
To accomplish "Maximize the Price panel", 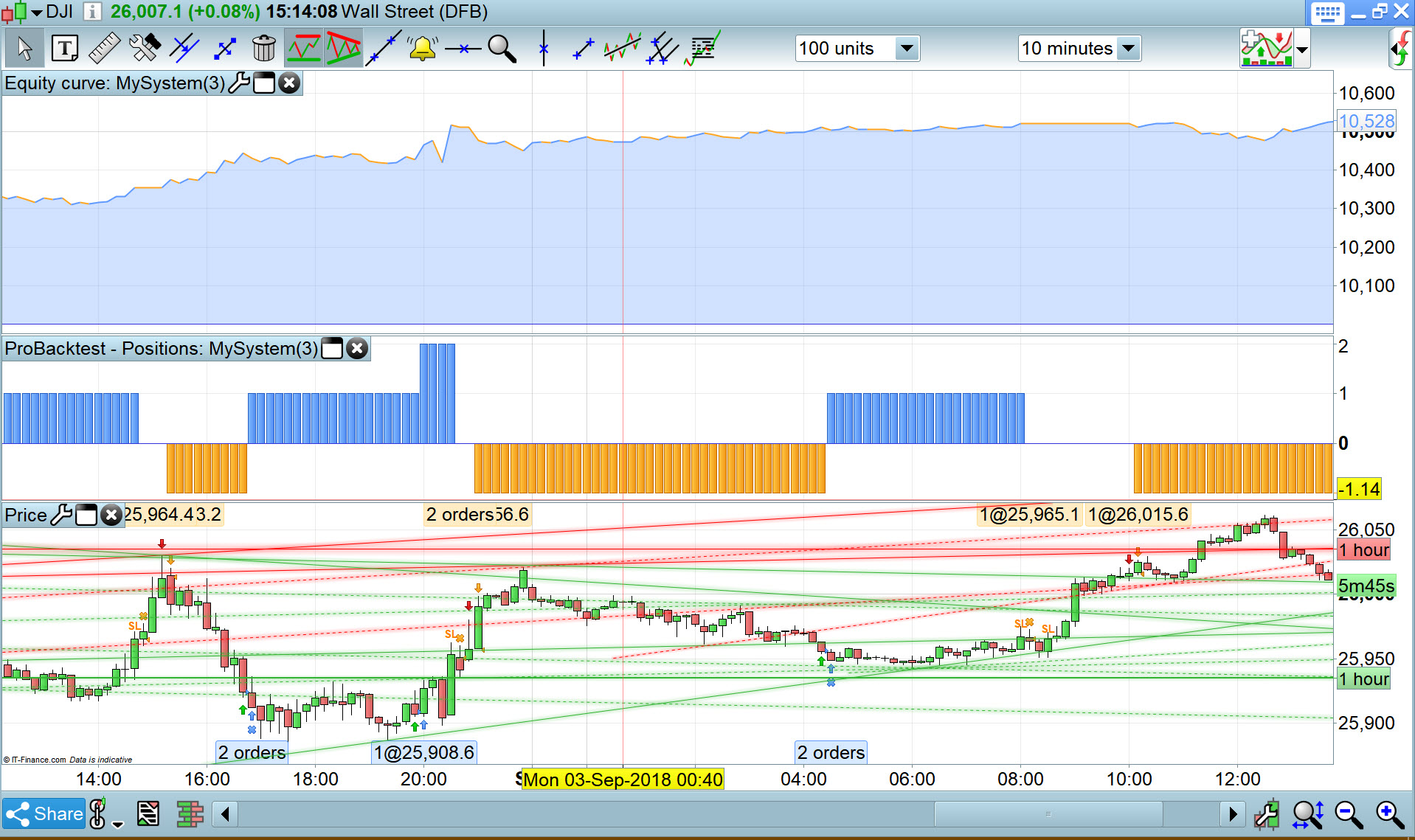I will pos(86,515).
